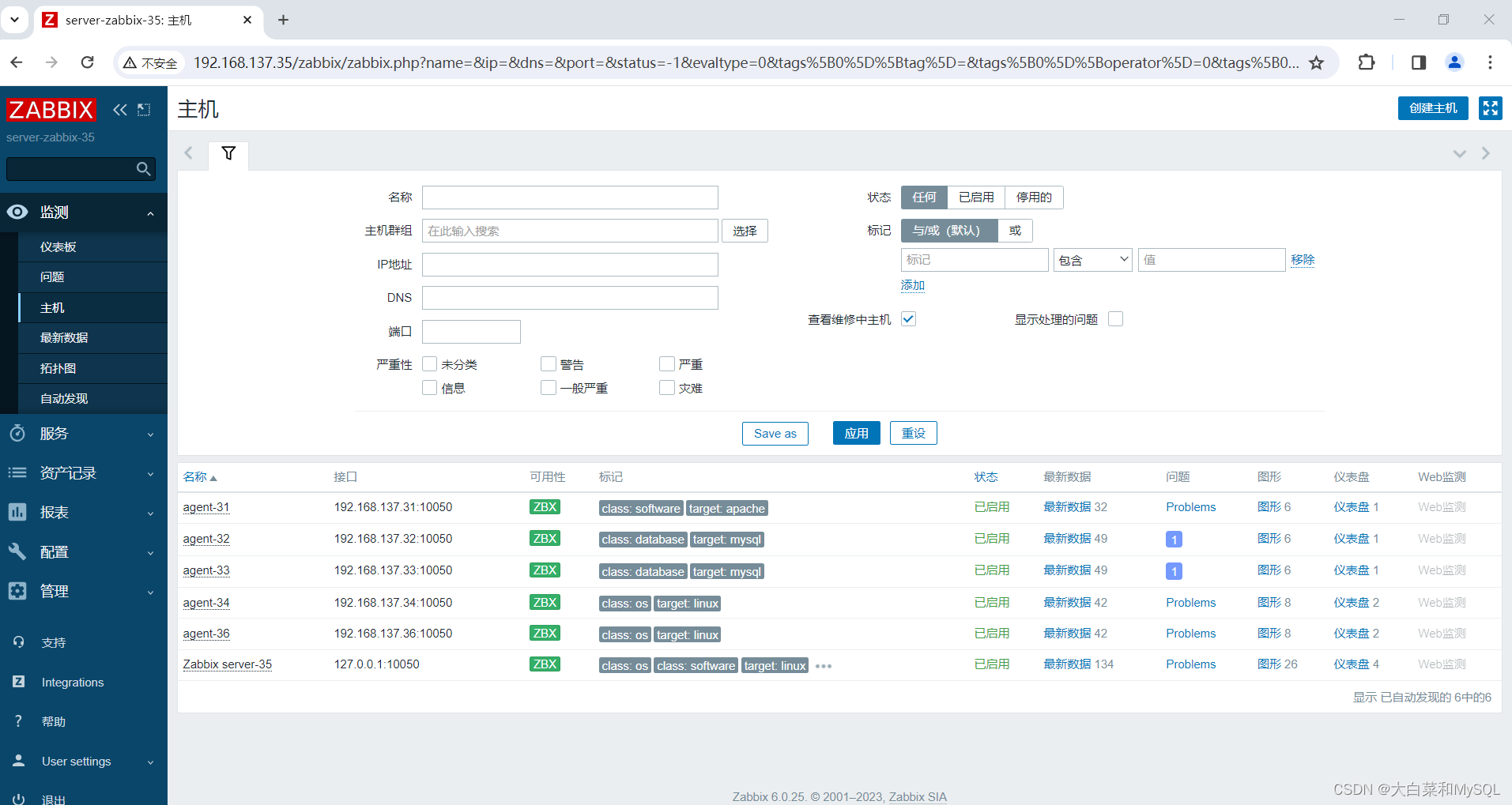Bookmark this page with the star icon

(x=1316, y=62)
